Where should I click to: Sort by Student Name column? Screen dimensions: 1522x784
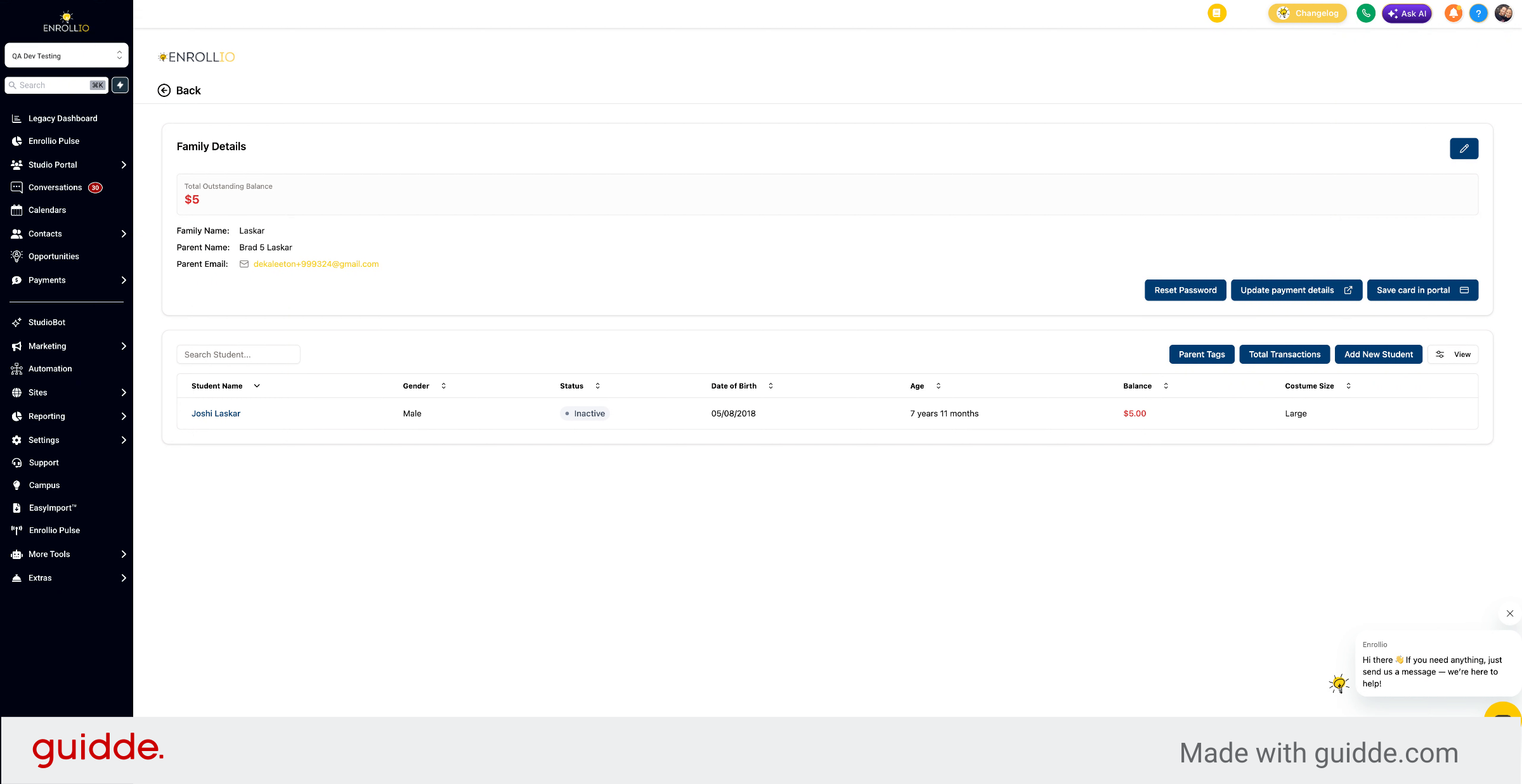click(225, 386)
